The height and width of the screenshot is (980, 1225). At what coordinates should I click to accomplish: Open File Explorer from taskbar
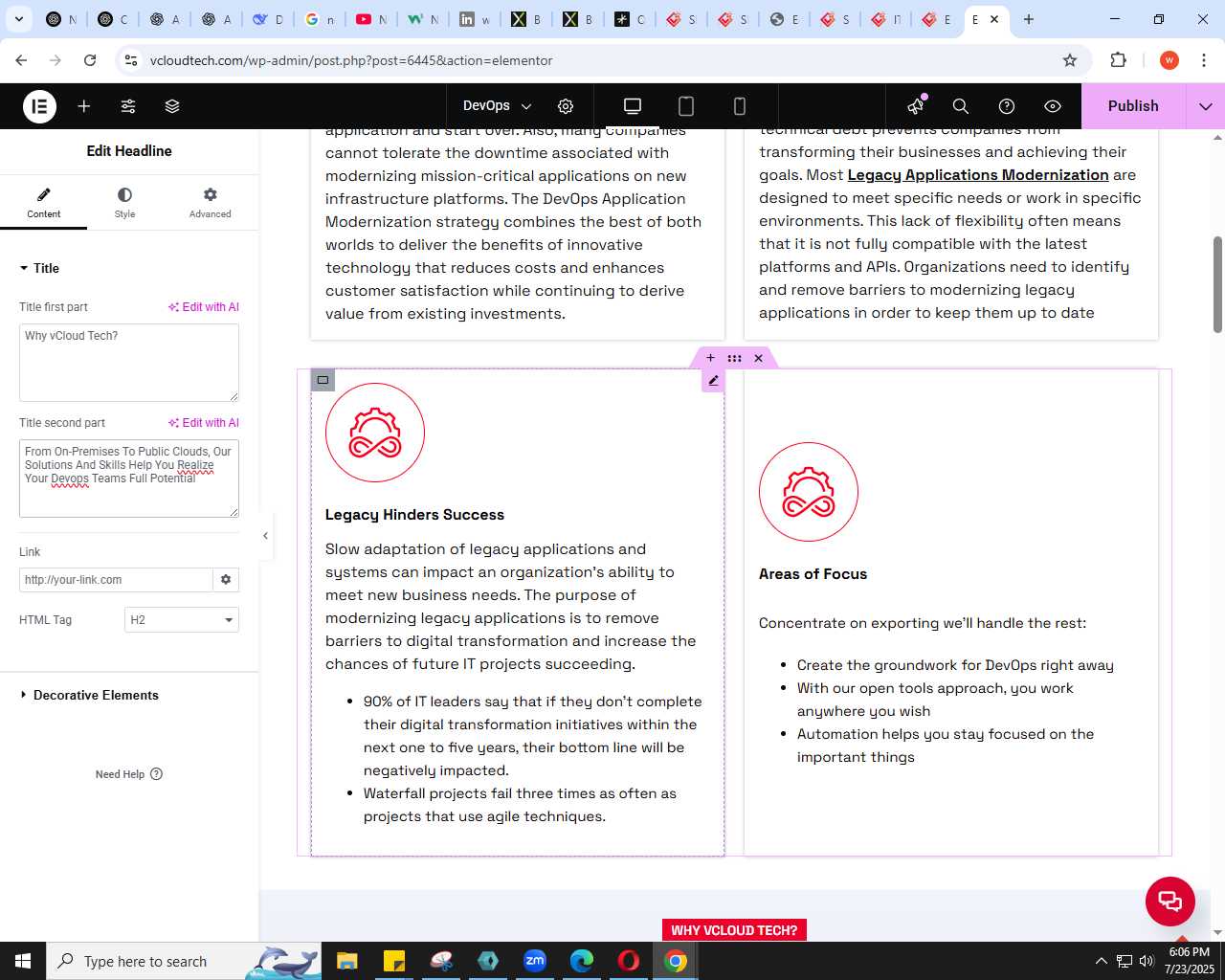tap(346, 961)
